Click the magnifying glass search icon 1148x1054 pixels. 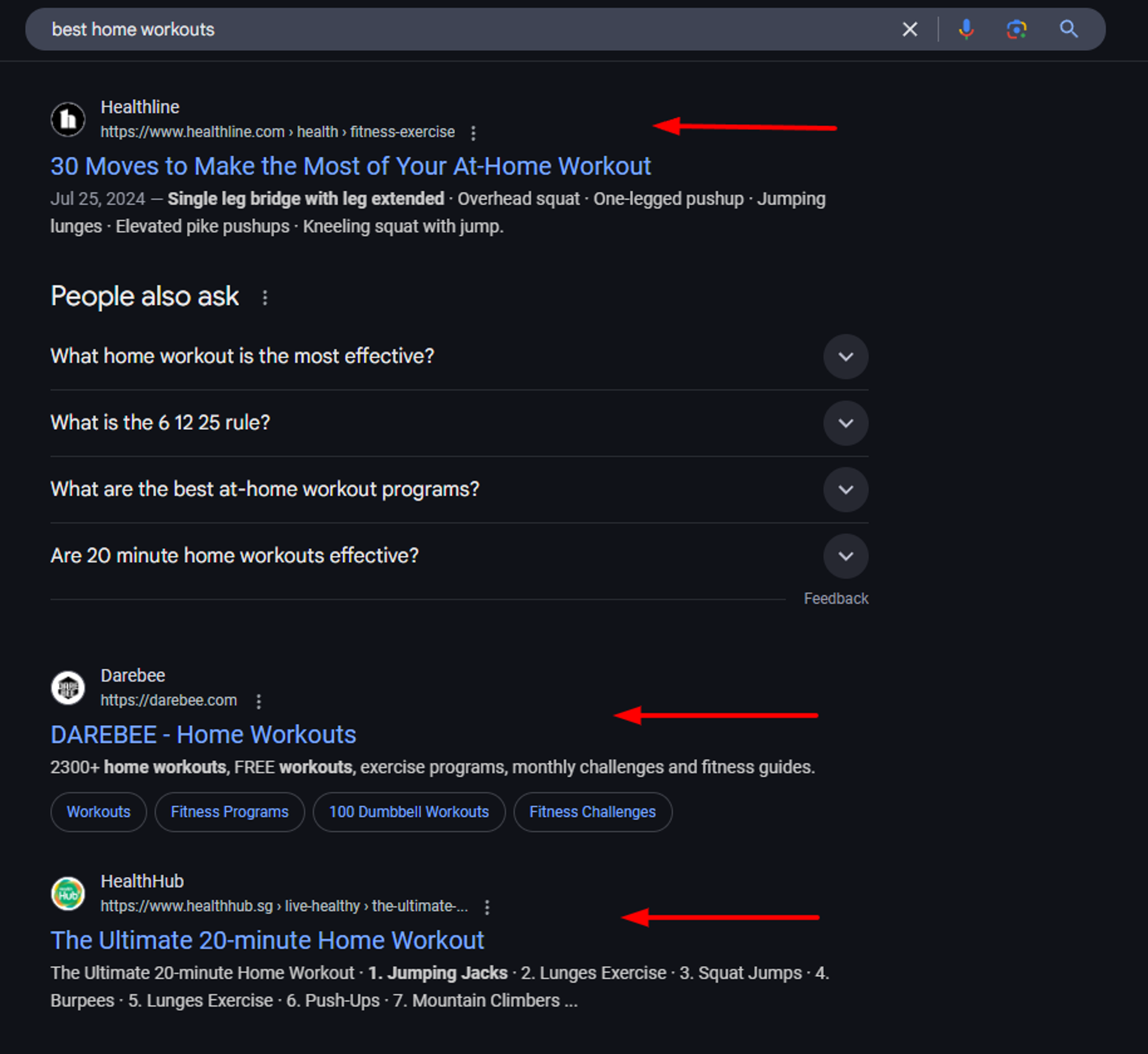coord(1068,29)
